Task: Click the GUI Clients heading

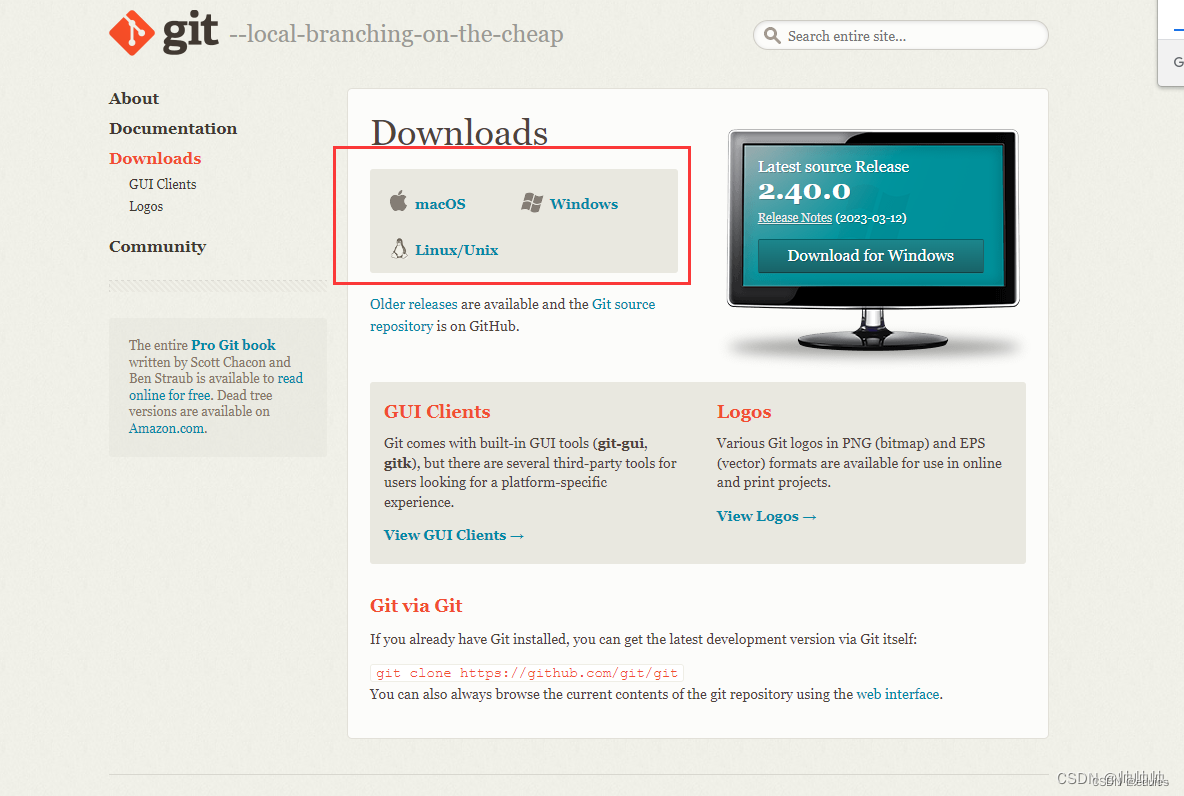Action: [437, 412]
